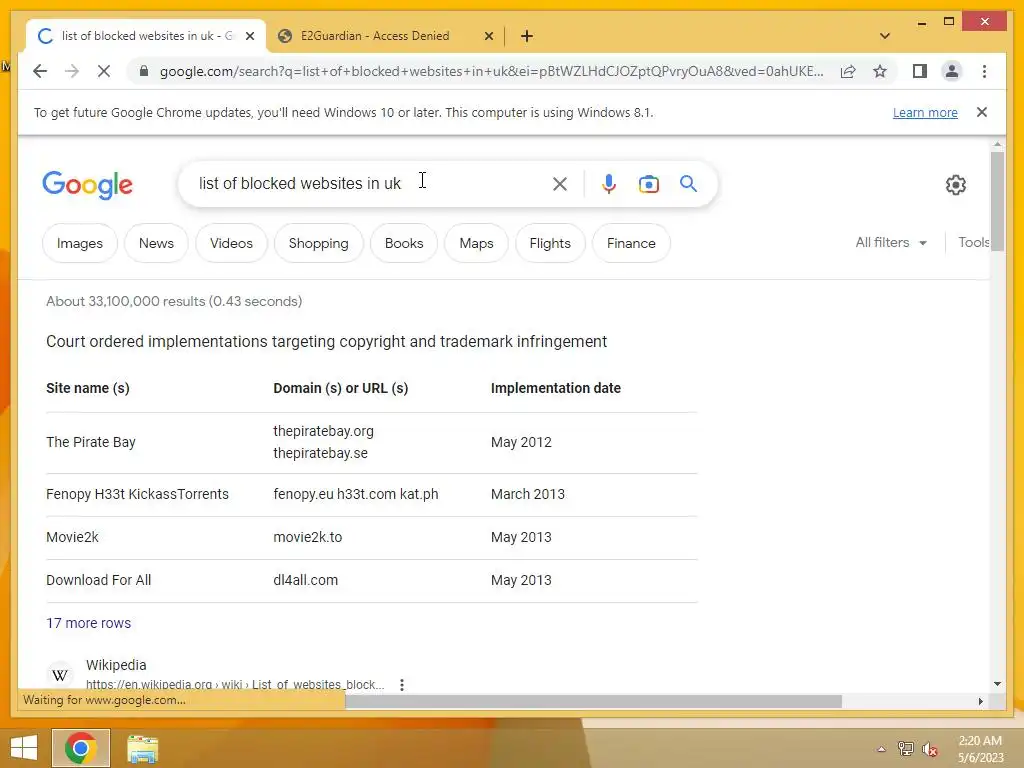Search by image with camera icon
This screenshot has height=768, width=1024.
click(x=648, y=184)
